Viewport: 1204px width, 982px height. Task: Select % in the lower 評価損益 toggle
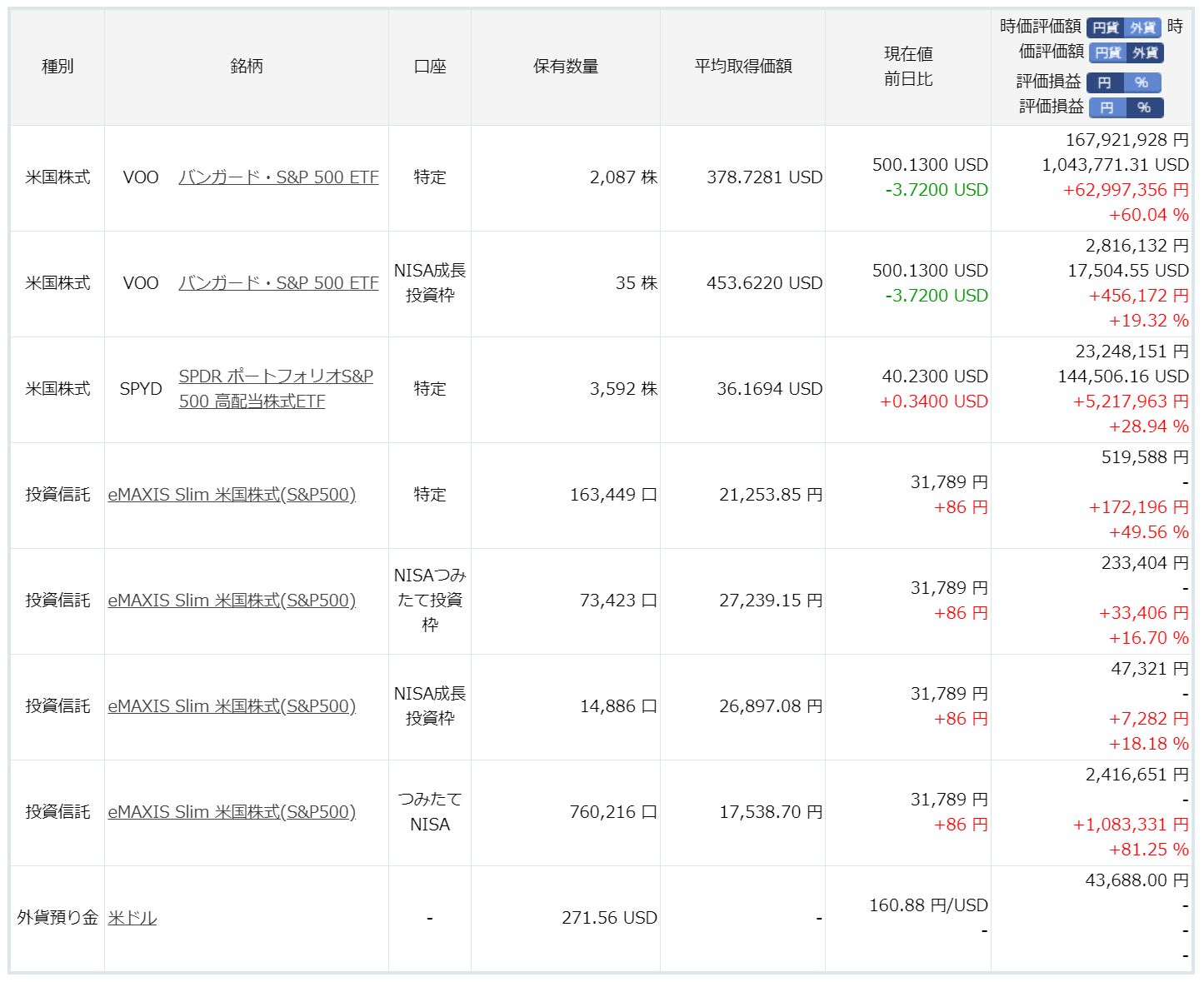pyautogui.click(x=1144, y=107)
